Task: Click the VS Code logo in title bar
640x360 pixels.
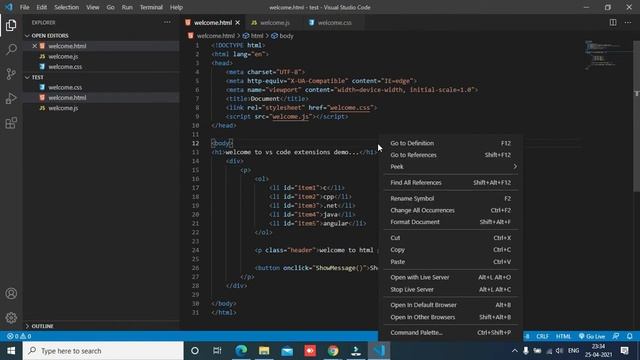Action: pyautogui.click(x=9, y=7)
